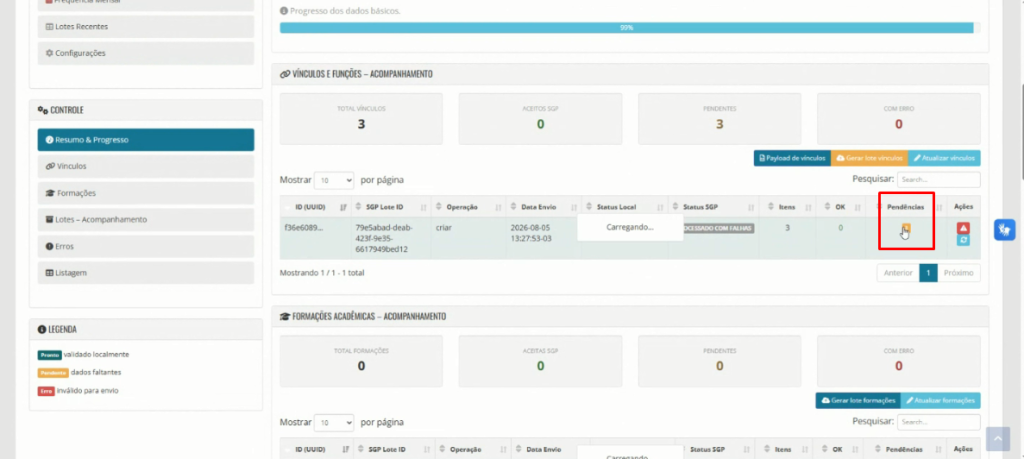Click Próximo pagination button
1024x459 pixels.
[x=959, y=273]
